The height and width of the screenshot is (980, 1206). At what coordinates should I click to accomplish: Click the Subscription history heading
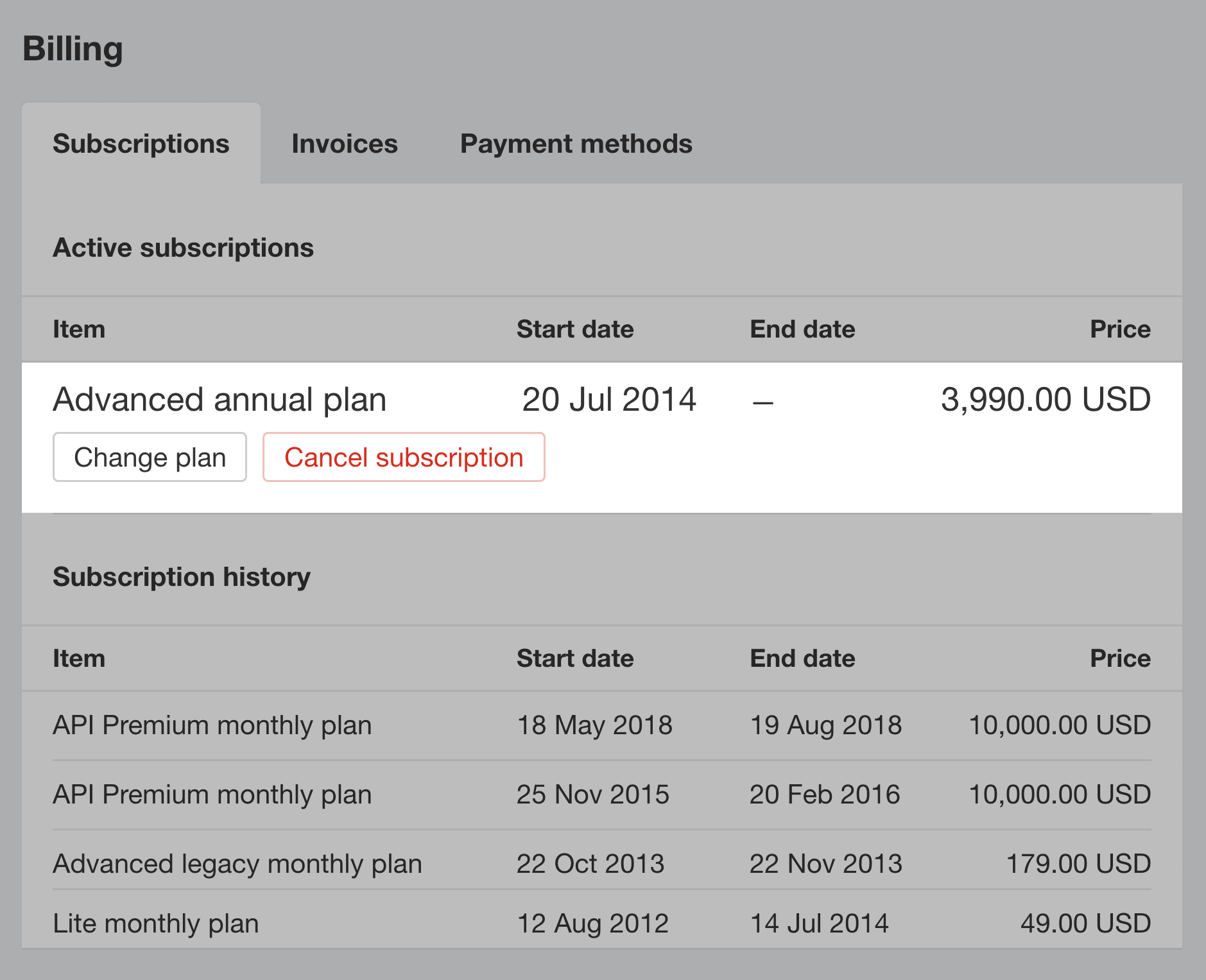point(182,577)
